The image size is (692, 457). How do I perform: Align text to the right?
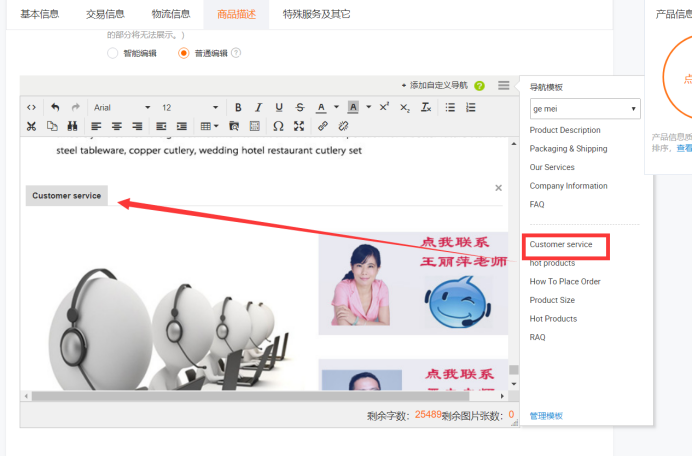pos(137,127)
